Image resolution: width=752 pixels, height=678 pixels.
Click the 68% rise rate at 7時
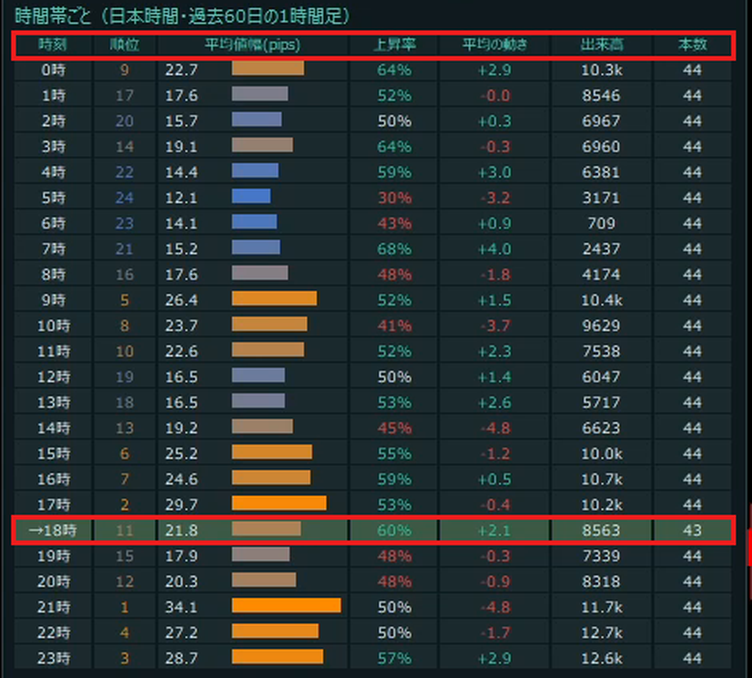coord(394,249)
